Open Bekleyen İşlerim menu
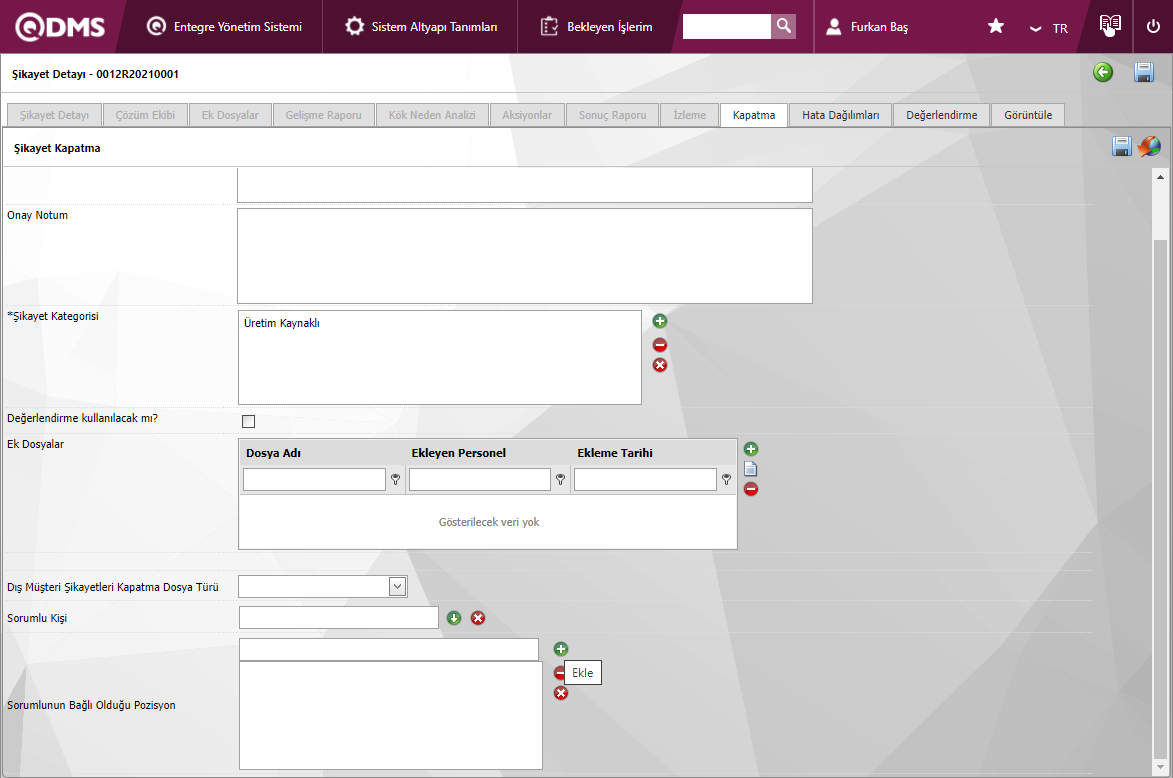 597,27
